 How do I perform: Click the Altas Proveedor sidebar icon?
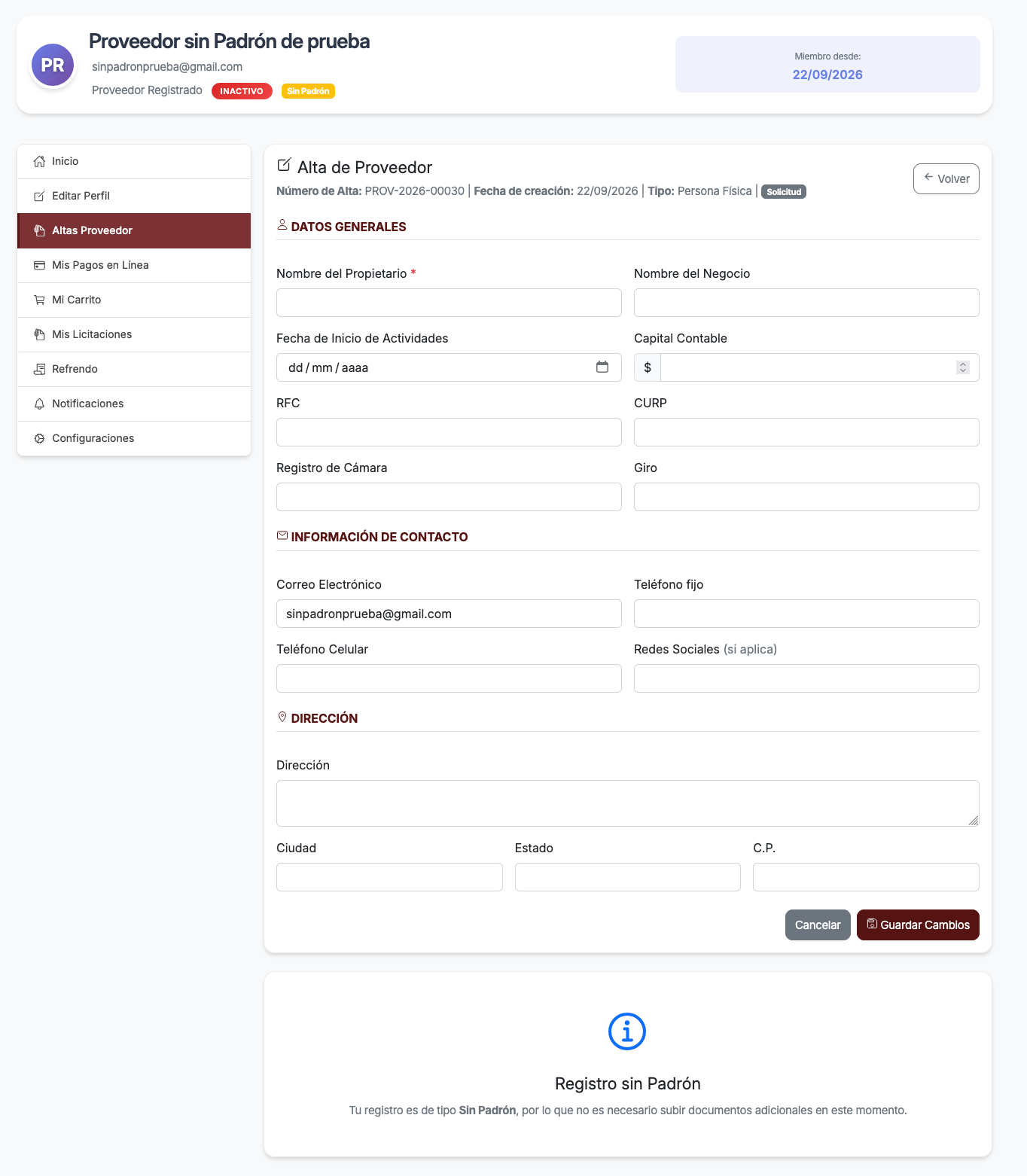point(39,230)
